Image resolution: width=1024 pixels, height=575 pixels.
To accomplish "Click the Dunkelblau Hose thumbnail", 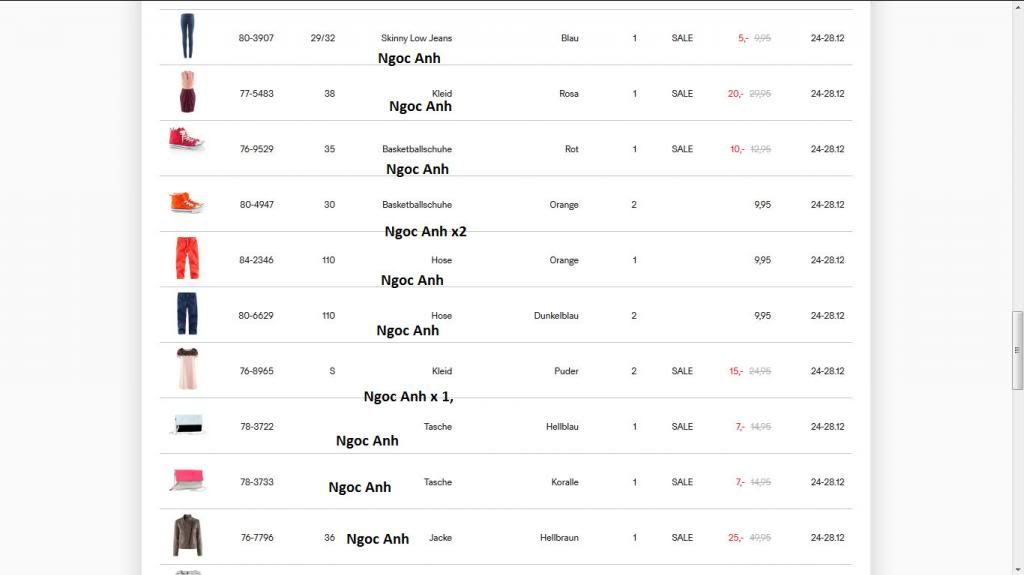I will click(187, 314).
